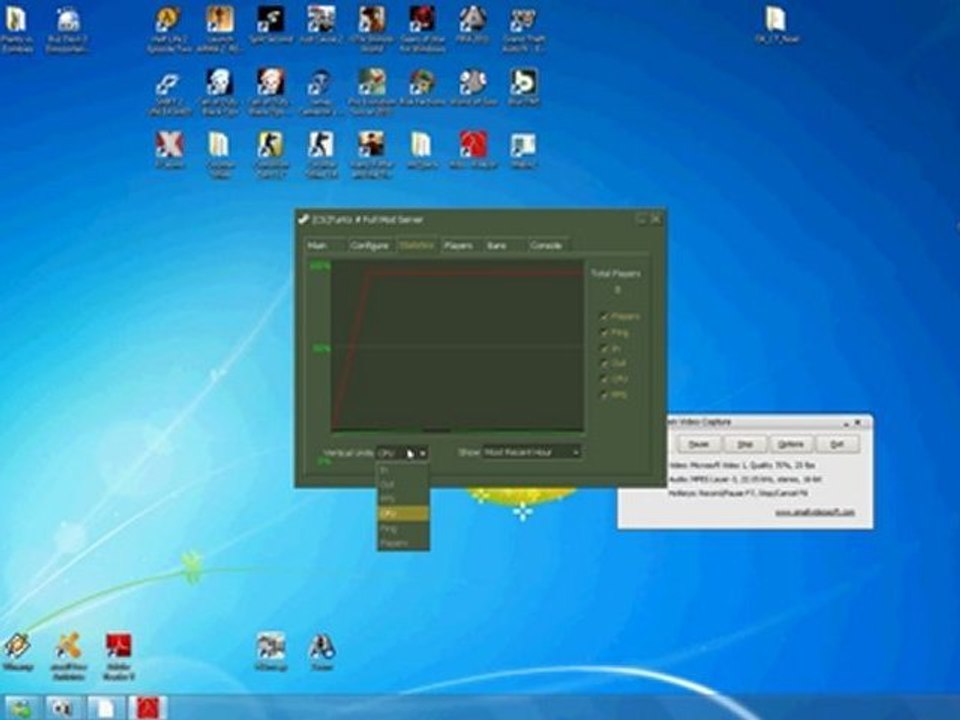Choose In from the vertical units list
Image resolution: width=960 pixels, height=720 pixels.
(402, 470)
